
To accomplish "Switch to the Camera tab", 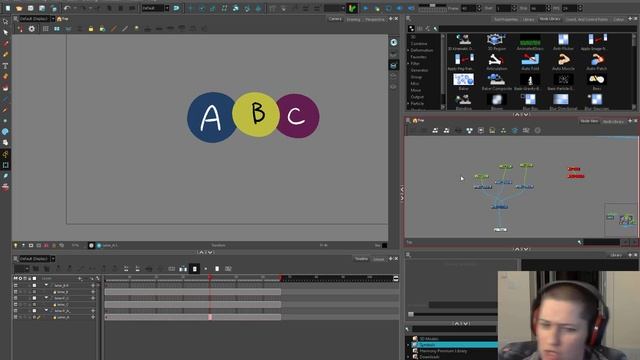I will click(x=335, y=19).
